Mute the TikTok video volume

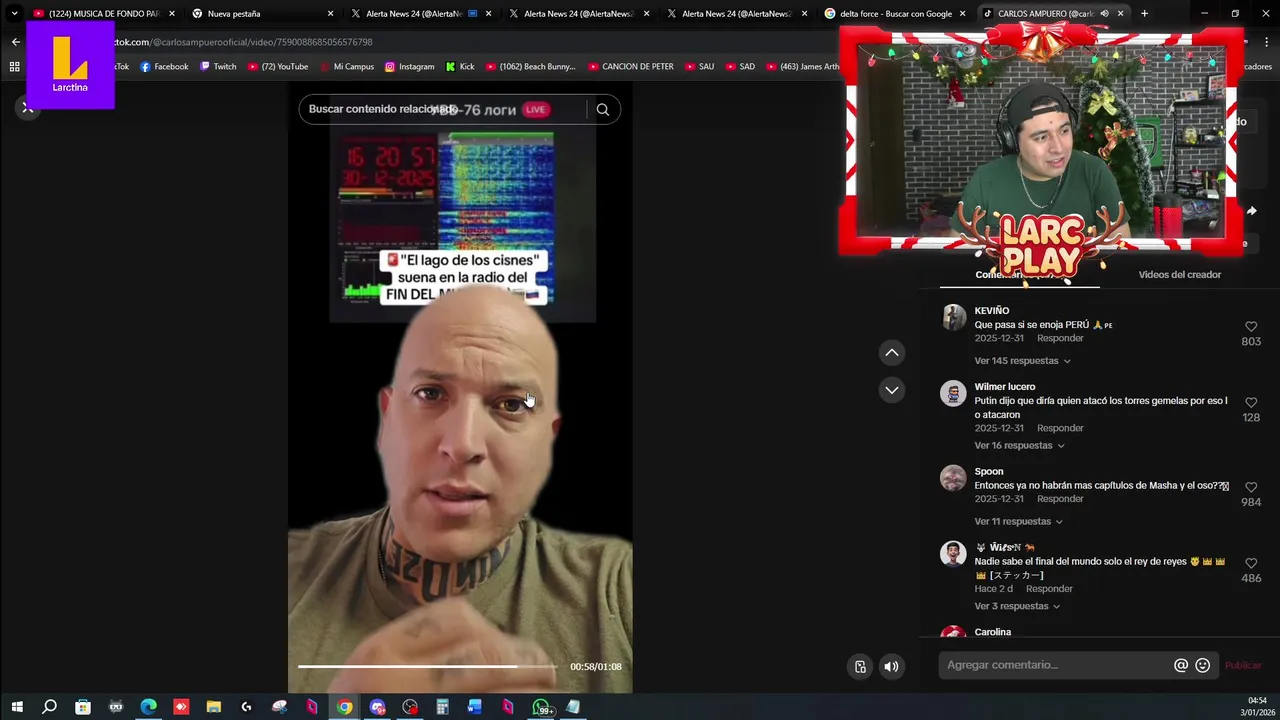(x=891, y=666)
